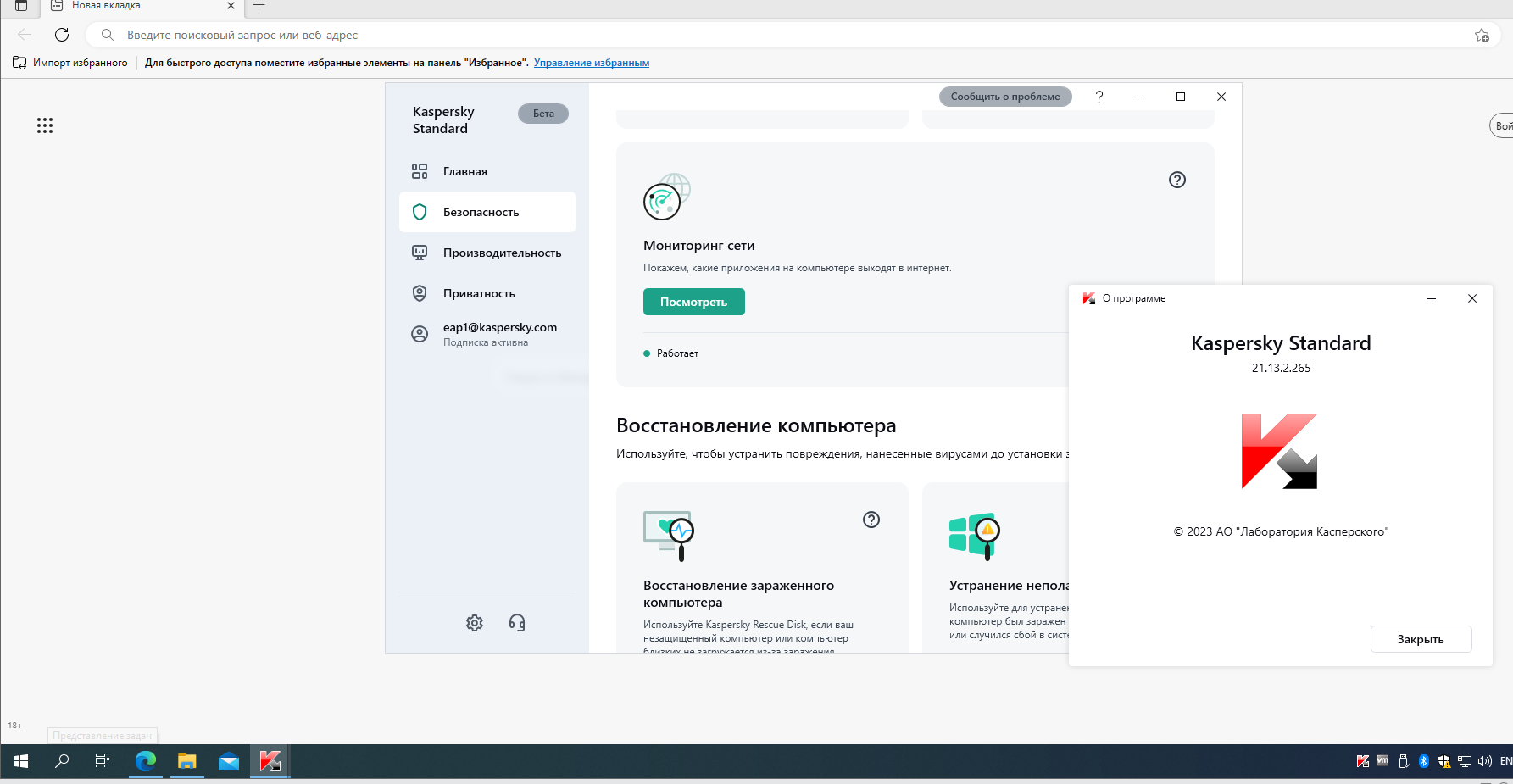The width and height of the screenshot is (1513, 784).
Task: Open the support headset icon
Action: (x=517, y=623)
